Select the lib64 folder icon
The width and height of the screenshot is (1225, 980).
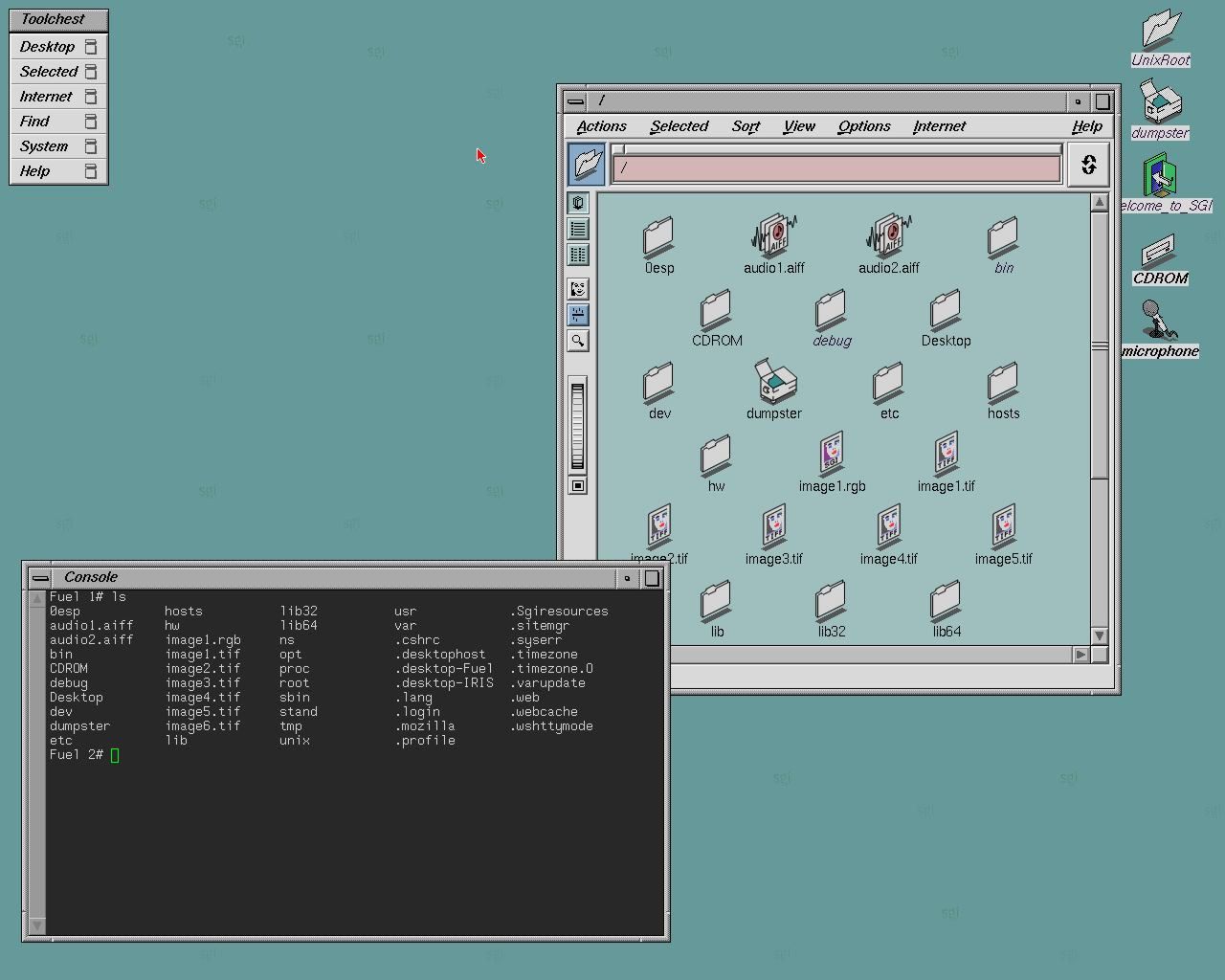947,609
